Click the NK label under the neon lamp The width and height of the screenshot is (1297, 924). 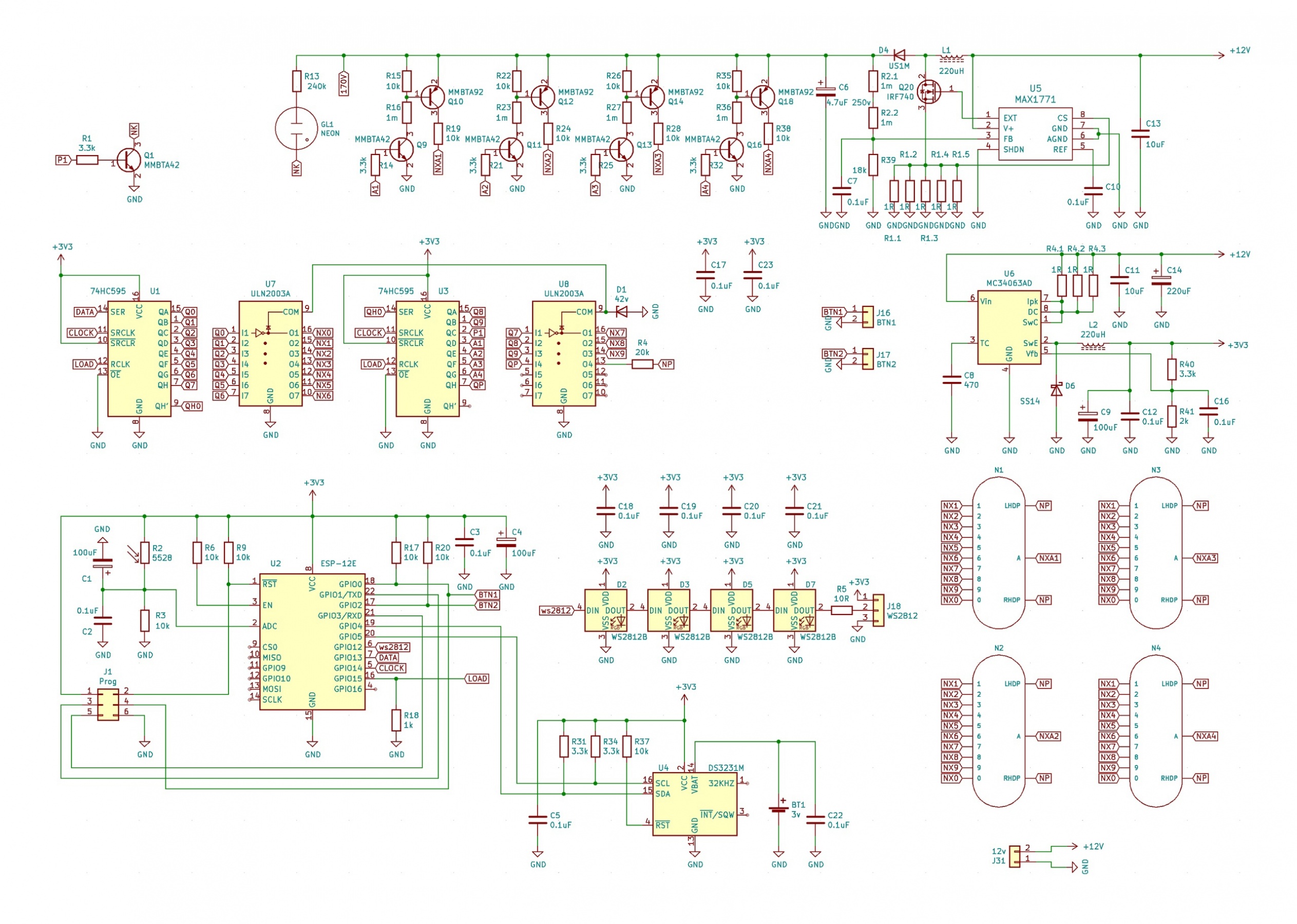tap(296, 168)
